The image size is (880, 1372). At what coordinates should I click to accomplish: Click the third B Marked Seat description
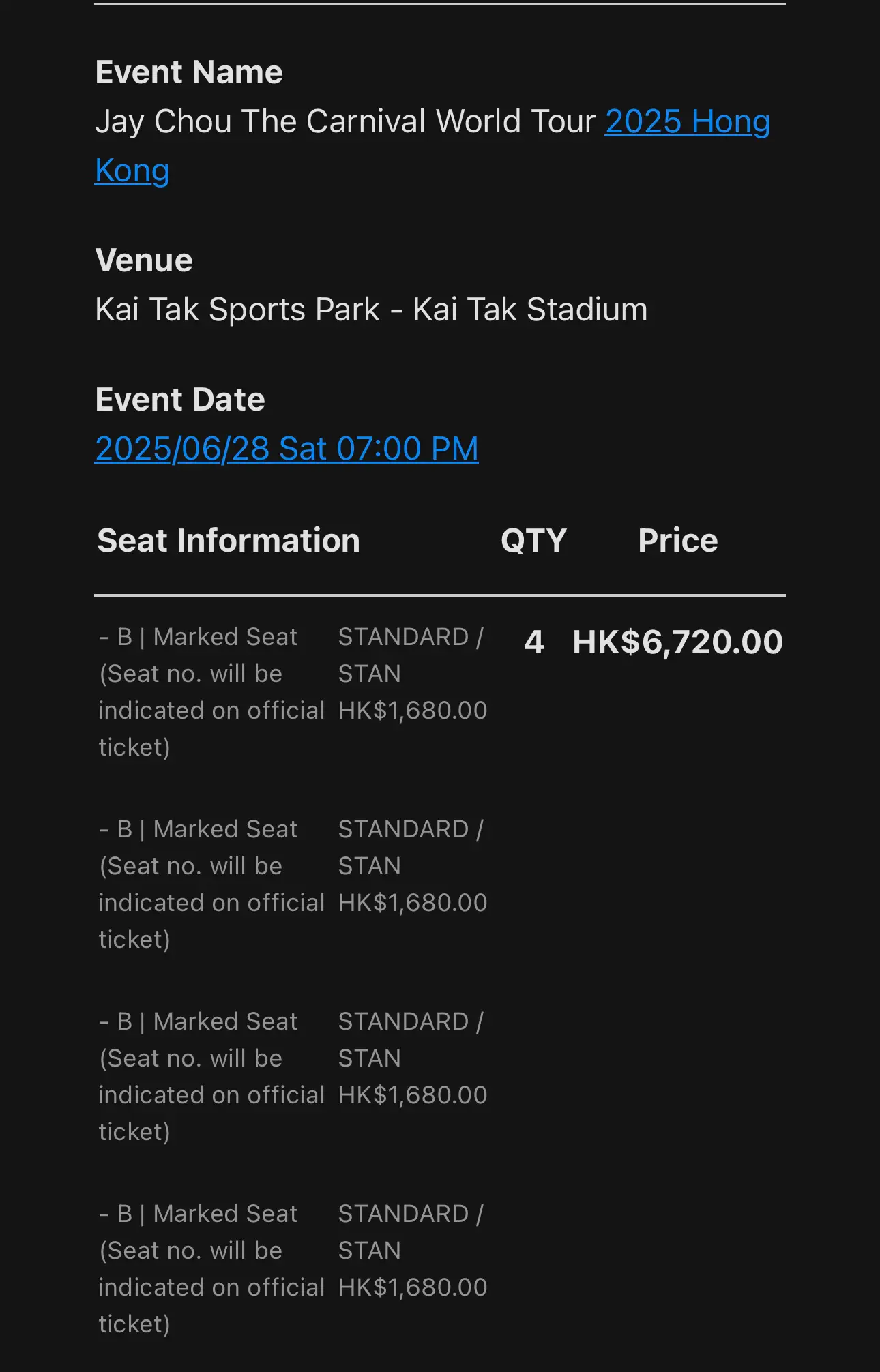tap(211, 1077)
